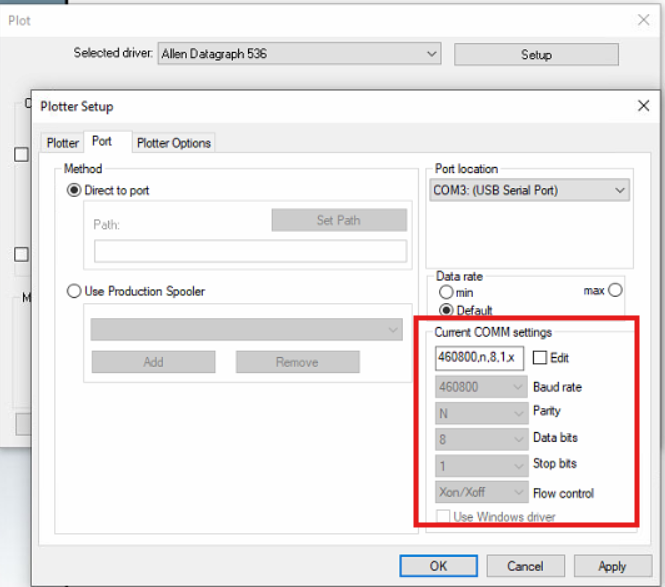The image size is (665, 587).
Task: Select the max data rate radio
Action: click(x=615, y=290)
